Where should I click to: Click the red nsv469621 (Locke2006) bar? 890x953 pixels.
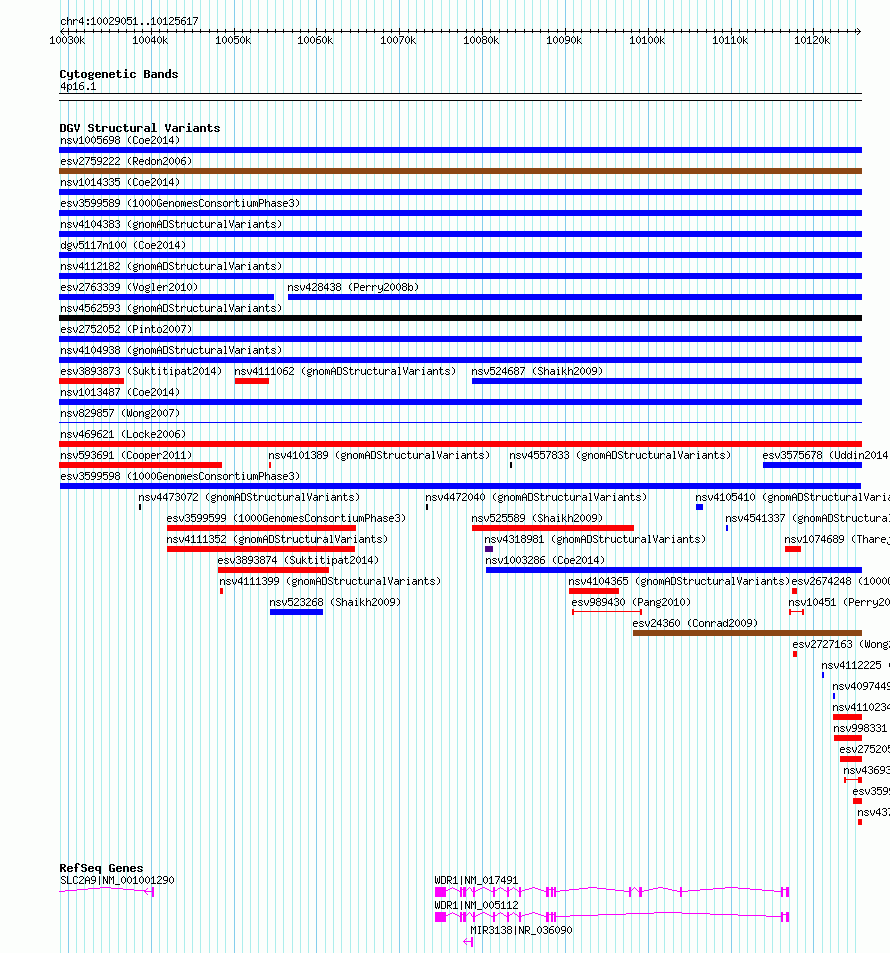(x=460, y=444)
